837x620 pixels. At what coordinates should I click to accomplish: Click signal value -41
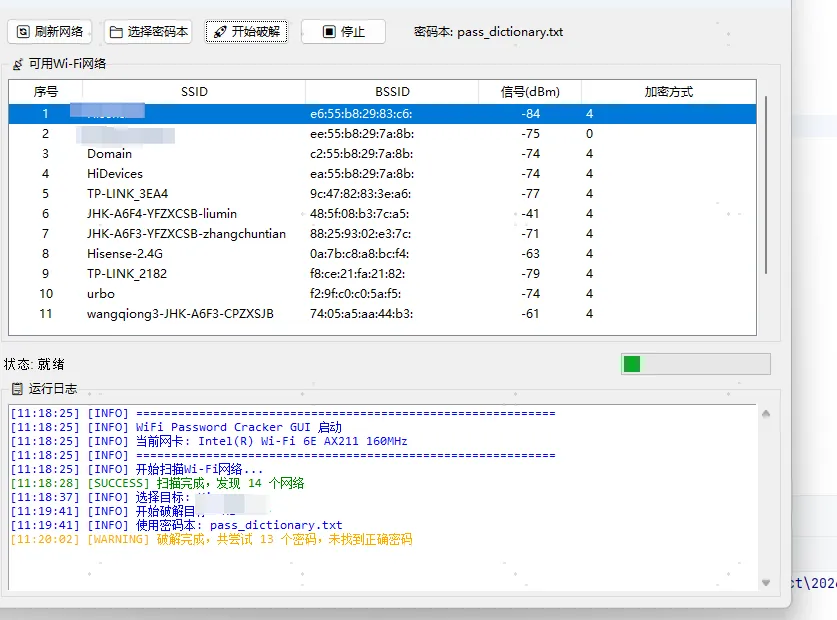(530, 214)
